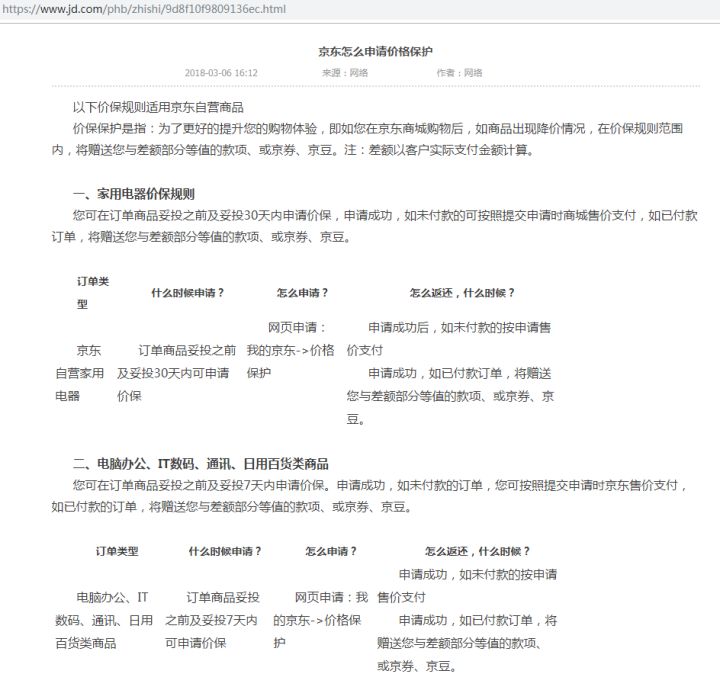Click the source label 来源：网络
Image resolution: width=720 pixels, height=690 pixels.
[x=344, y=73]
